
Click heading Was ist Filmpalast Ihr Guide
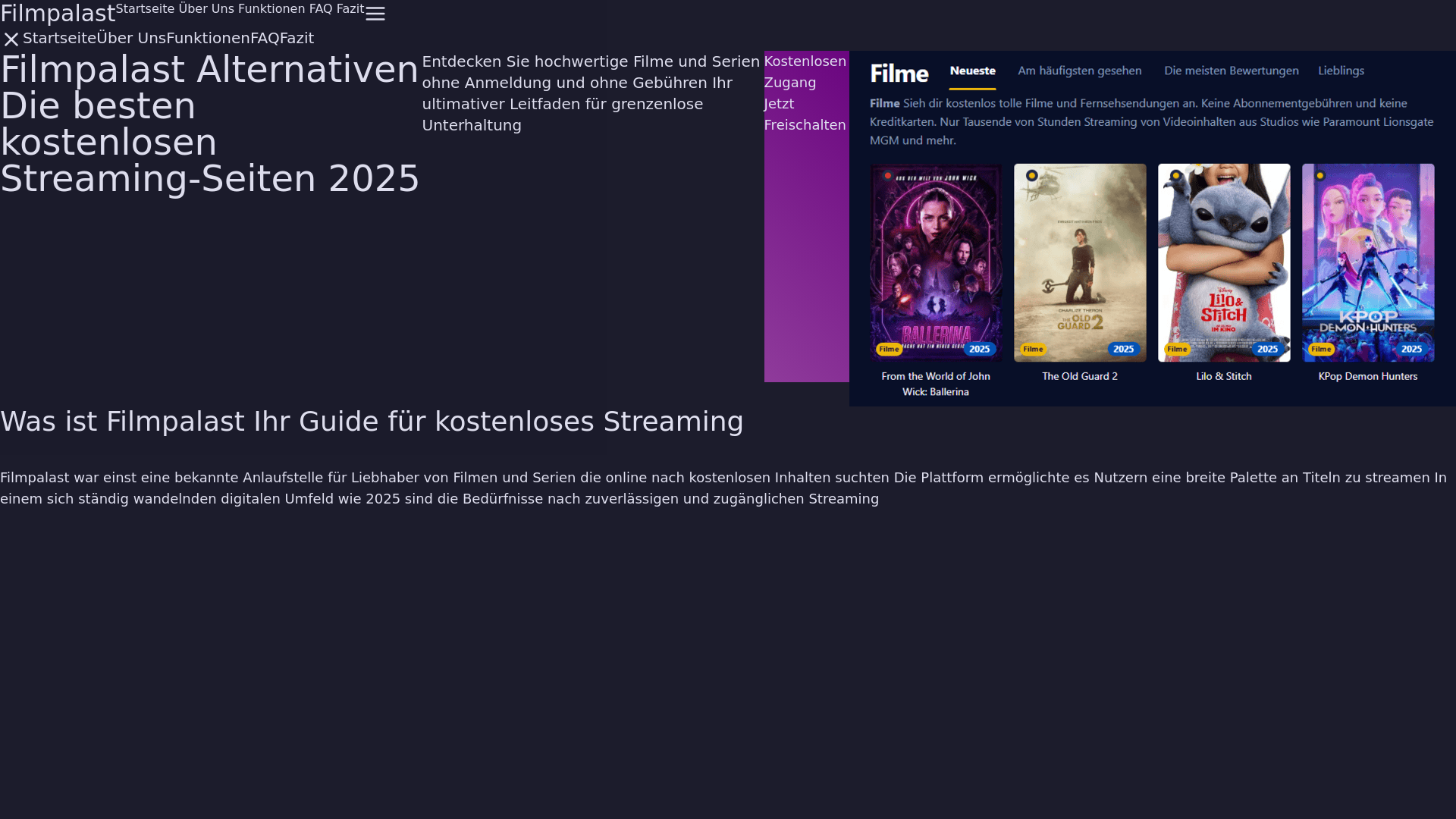click(372, 422)
